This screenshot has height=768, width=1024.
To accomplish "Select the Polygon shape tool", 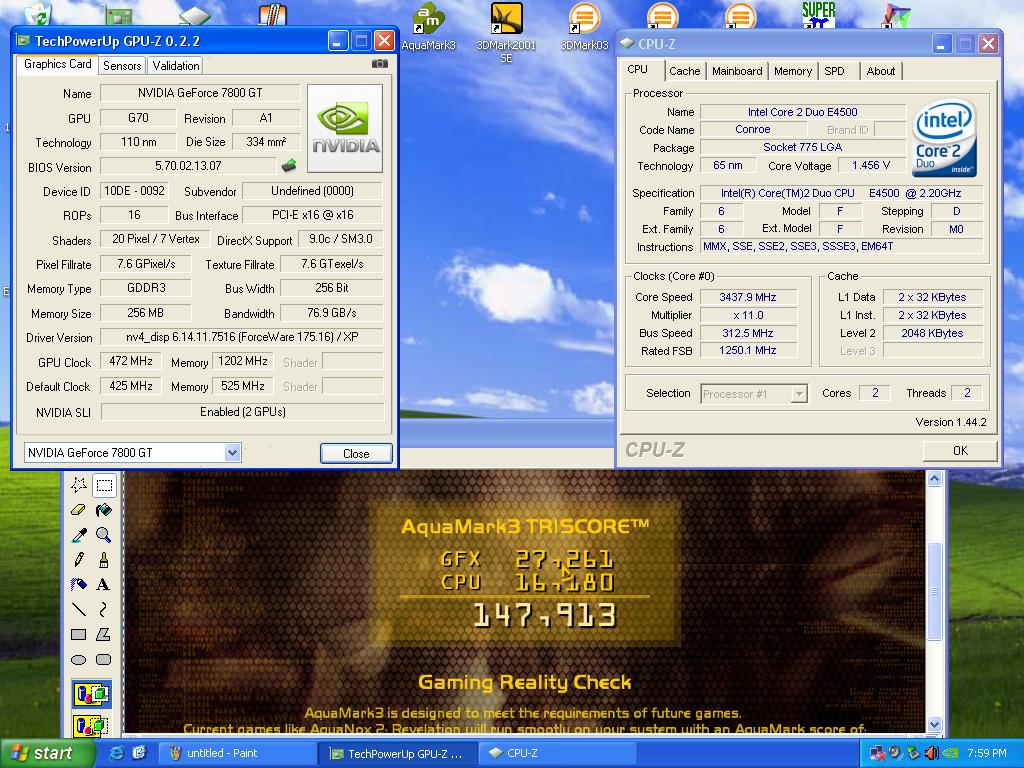I will (104, 634).
